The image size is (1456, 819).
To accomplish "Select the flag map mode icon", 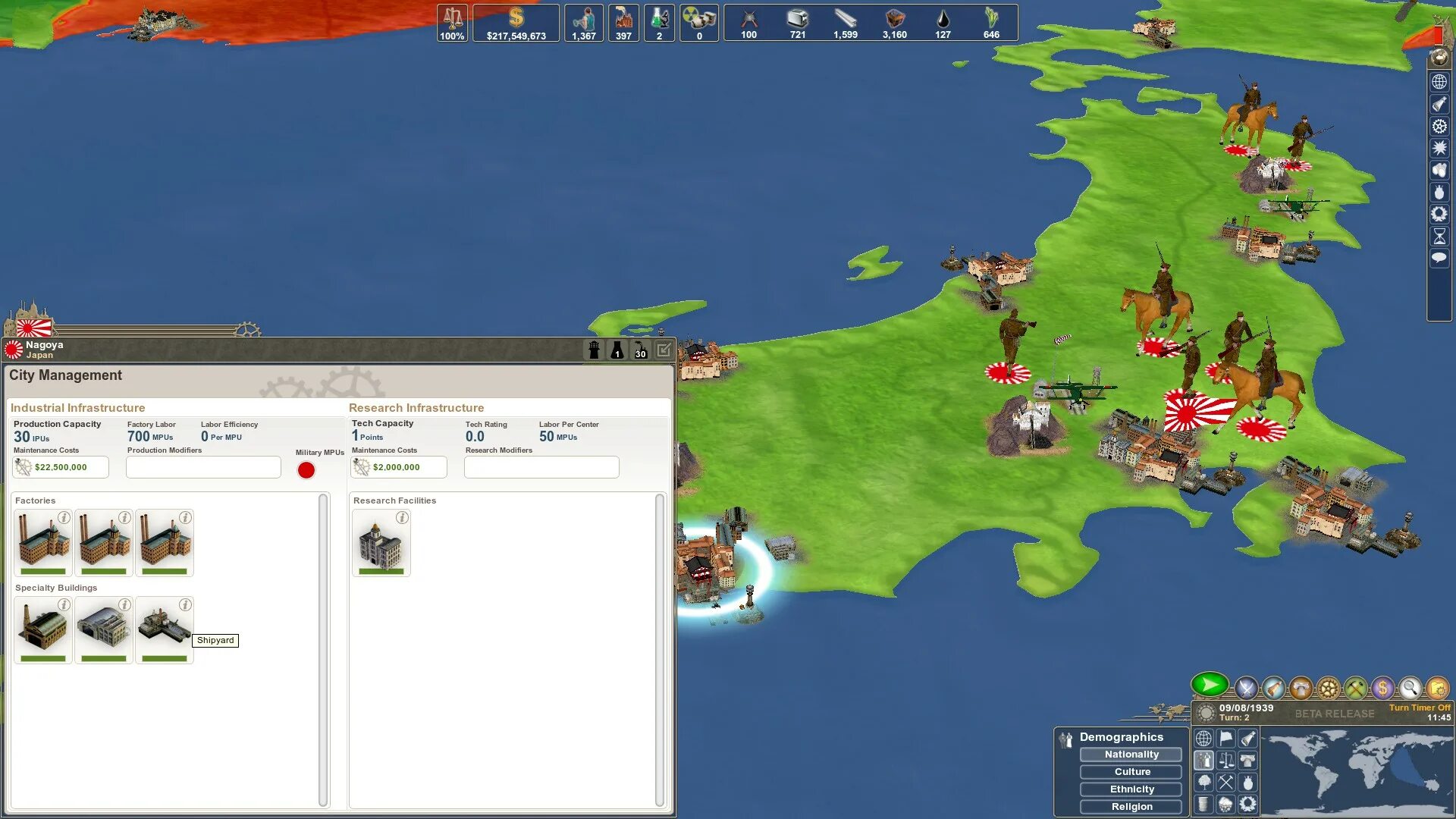I will 1225,738.
